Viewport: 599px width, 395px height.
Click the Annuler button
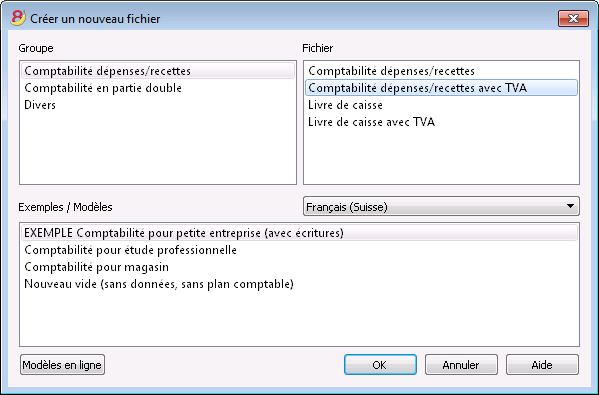[461, 365]
